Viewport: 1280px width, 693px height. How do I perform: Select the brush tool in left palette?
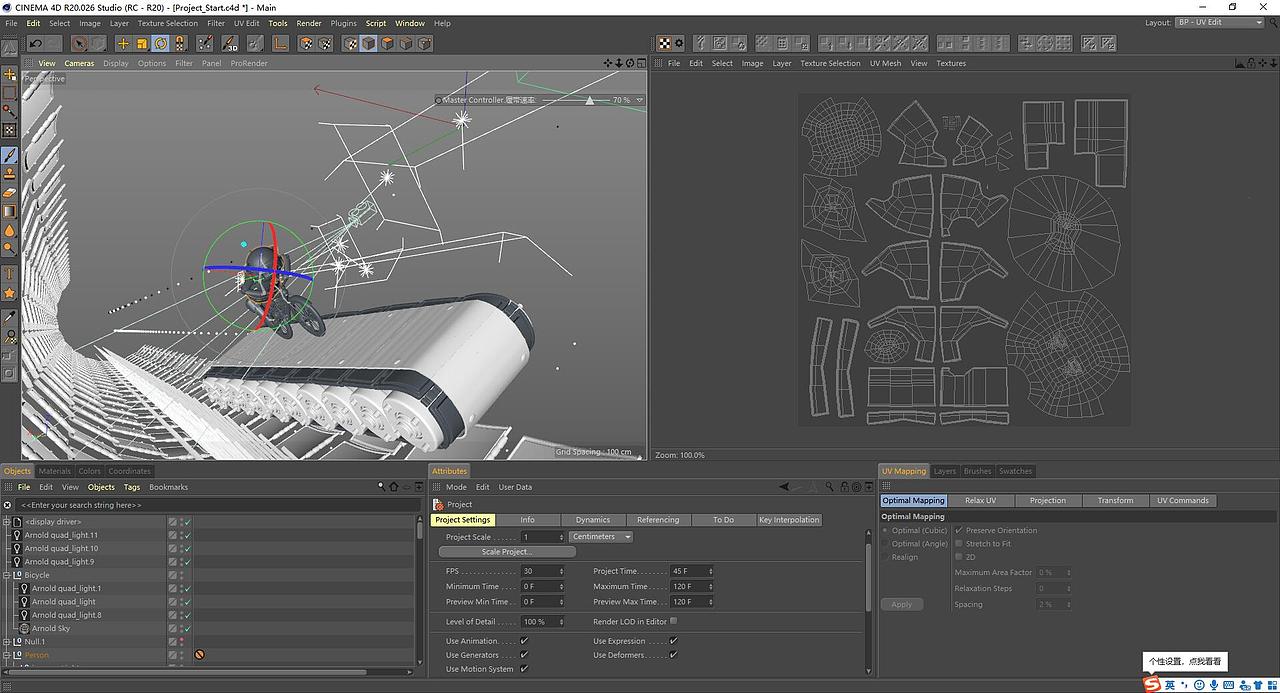[x=10, y=155]
